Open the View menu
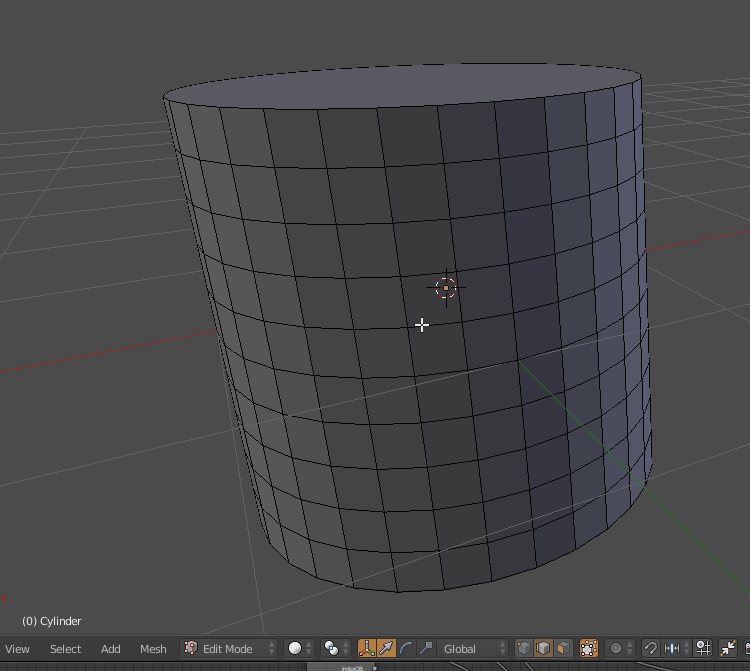This screenshot has width=750, height=671. [17, 649]
